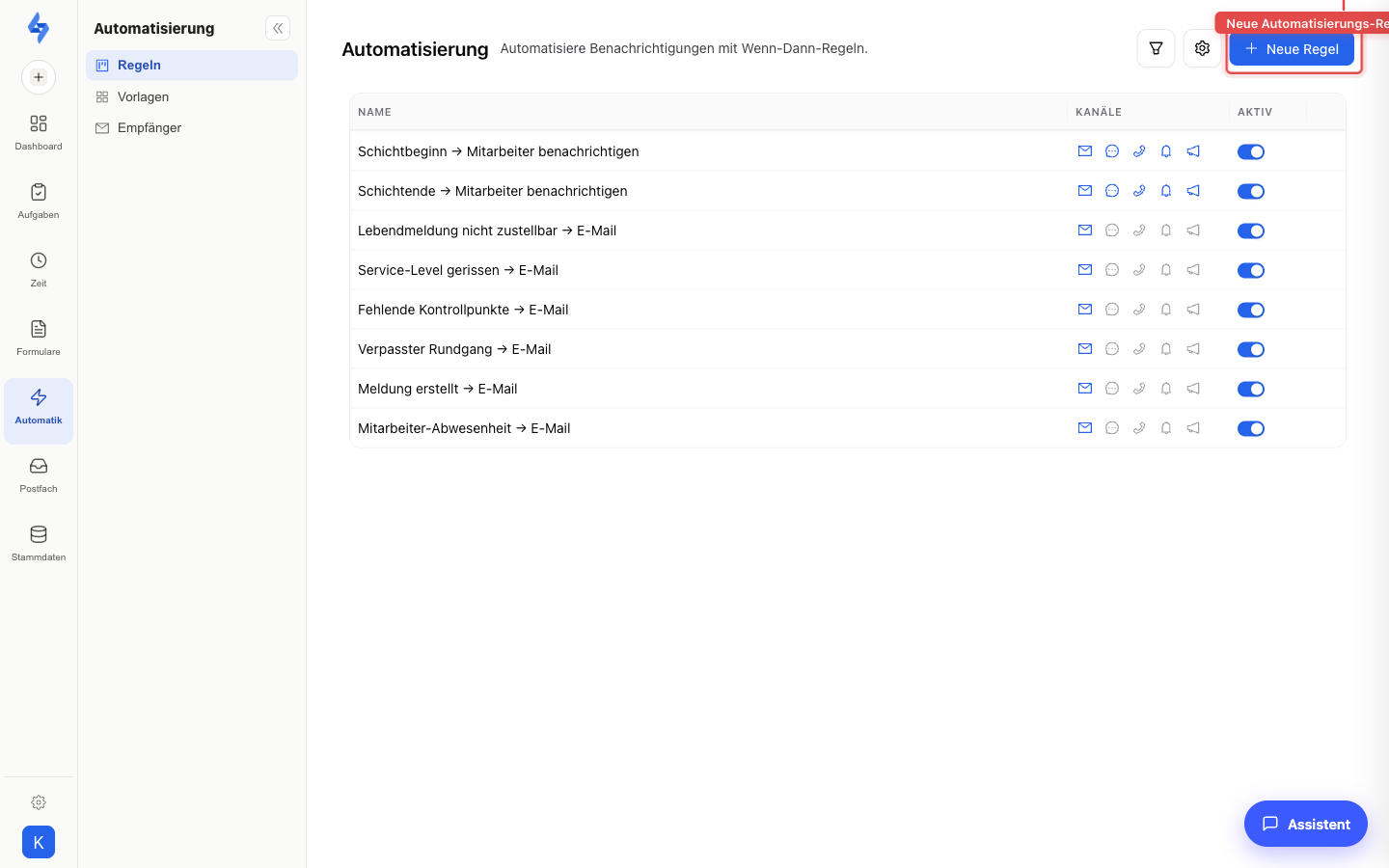Toggle active switch for Fehlende Kontrollpunkte
This screenshot has width=1389, height=868.
pyautogui.click(x=1251, y=310)
